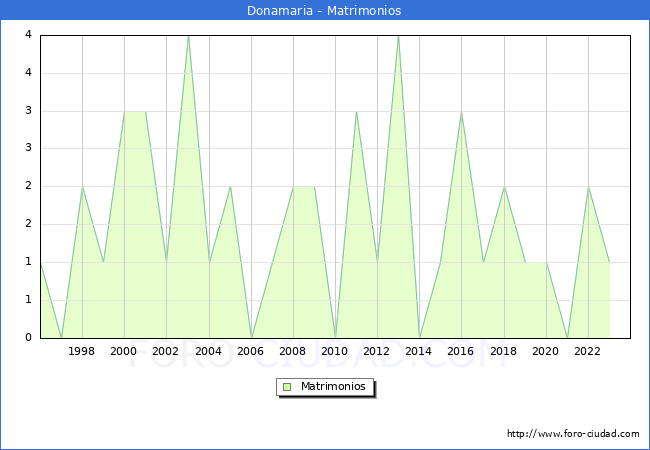Viewport: 650px width, 450px height.
Task: Click the x-axis label 2006
Action: pos(250,351)
